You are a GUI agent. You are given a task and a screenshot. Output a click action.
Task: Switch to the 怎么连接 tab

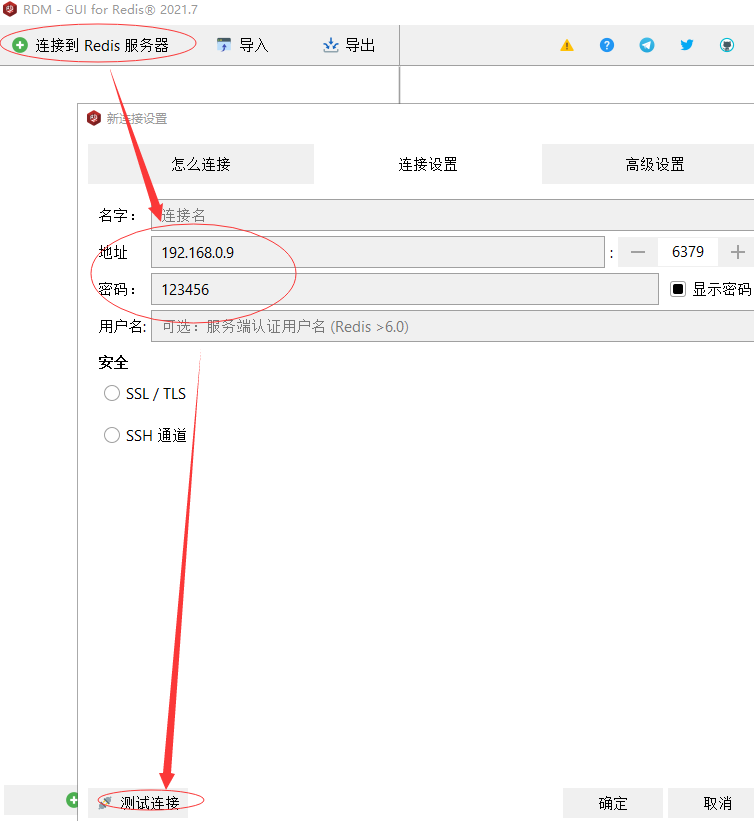[201, 164]
